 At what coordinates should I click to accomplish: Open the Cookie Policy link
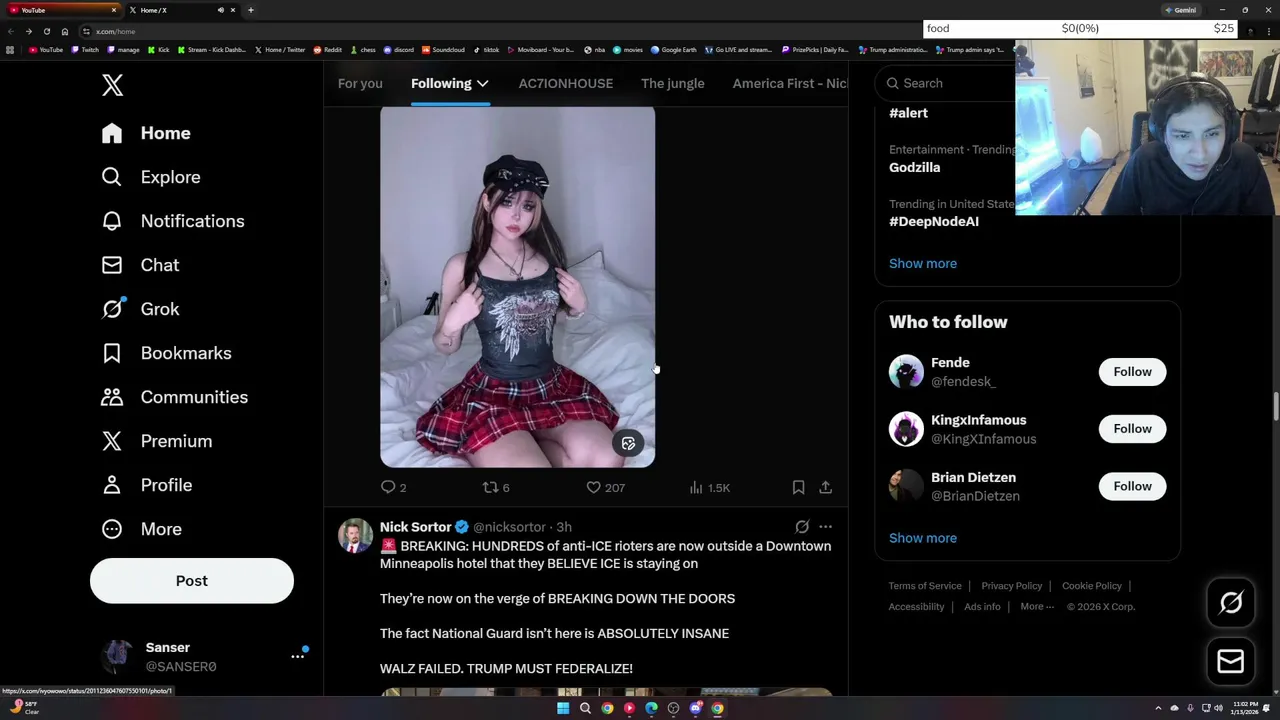pos(1092,586)
